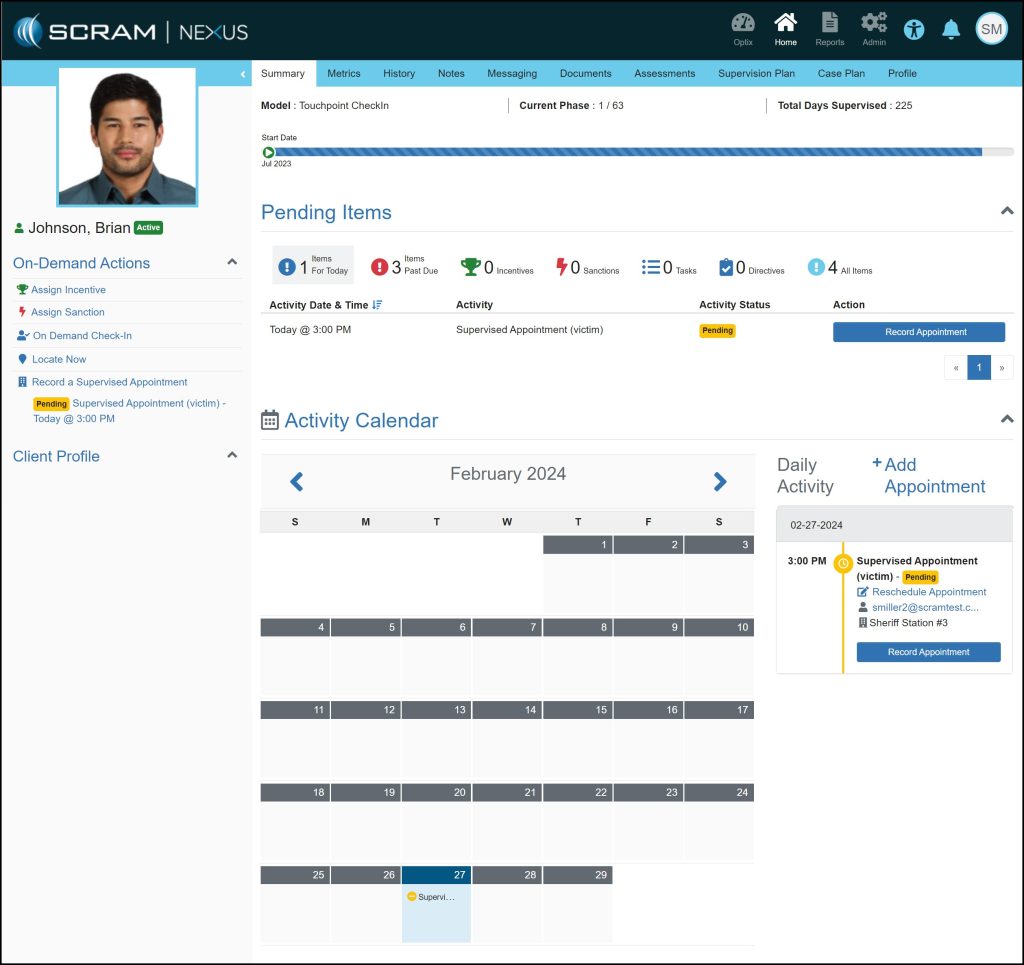The image size is (1024, 965).
Task: Click Brian Johnson's profile photo
Action: pyautogui.click(x=127, y=136)
